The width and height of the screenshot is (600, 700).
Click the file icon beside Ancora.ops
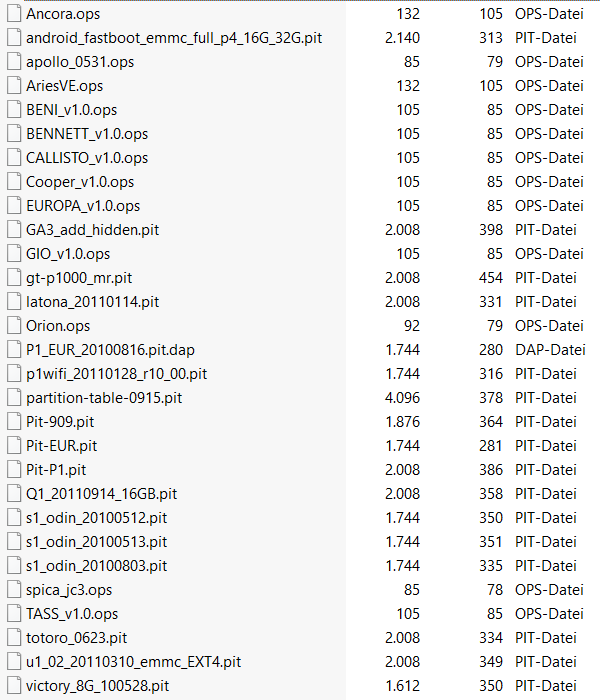click(13, 14)
